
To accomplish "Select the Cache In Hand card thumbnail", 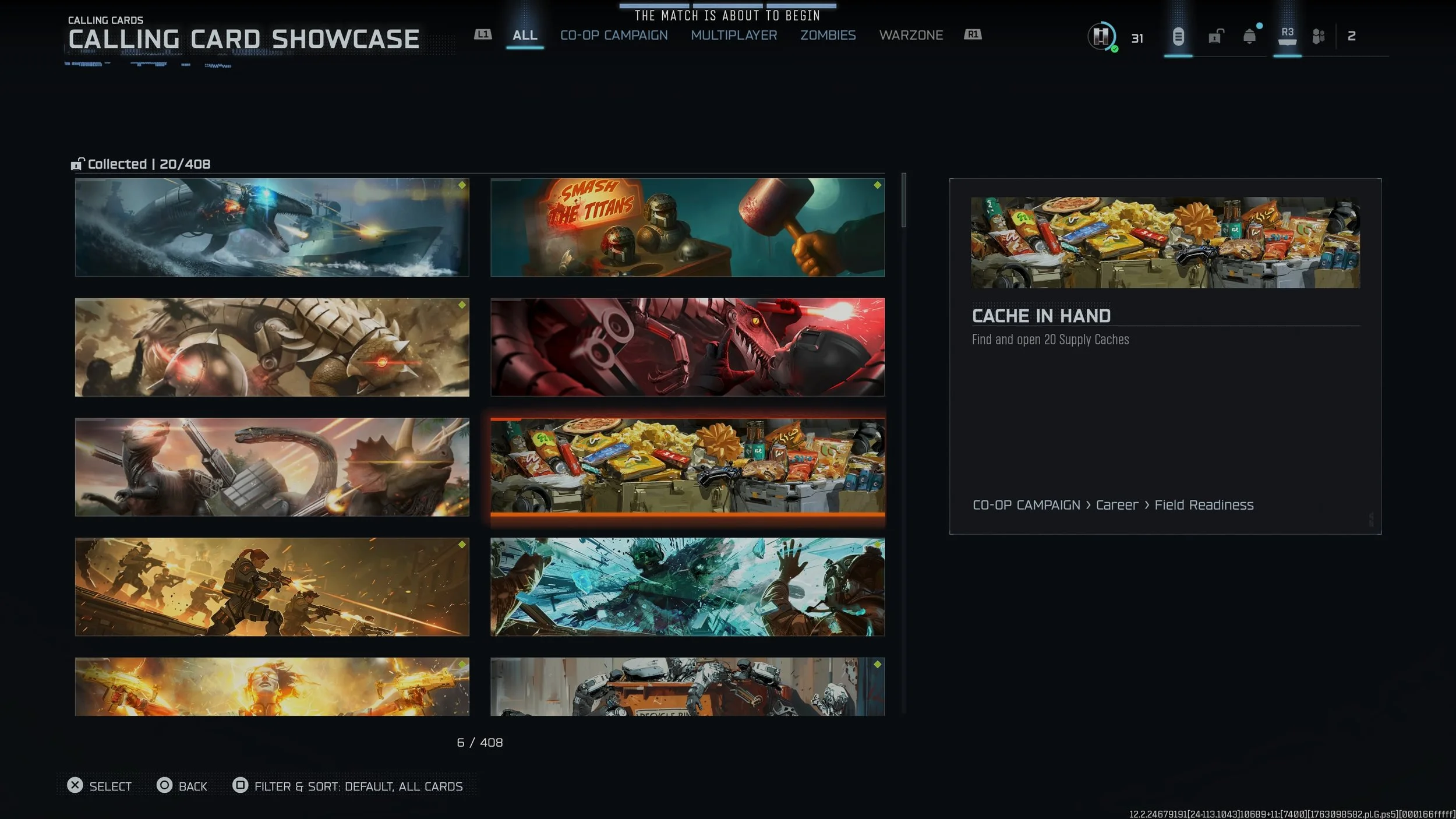I will point(687,467).
